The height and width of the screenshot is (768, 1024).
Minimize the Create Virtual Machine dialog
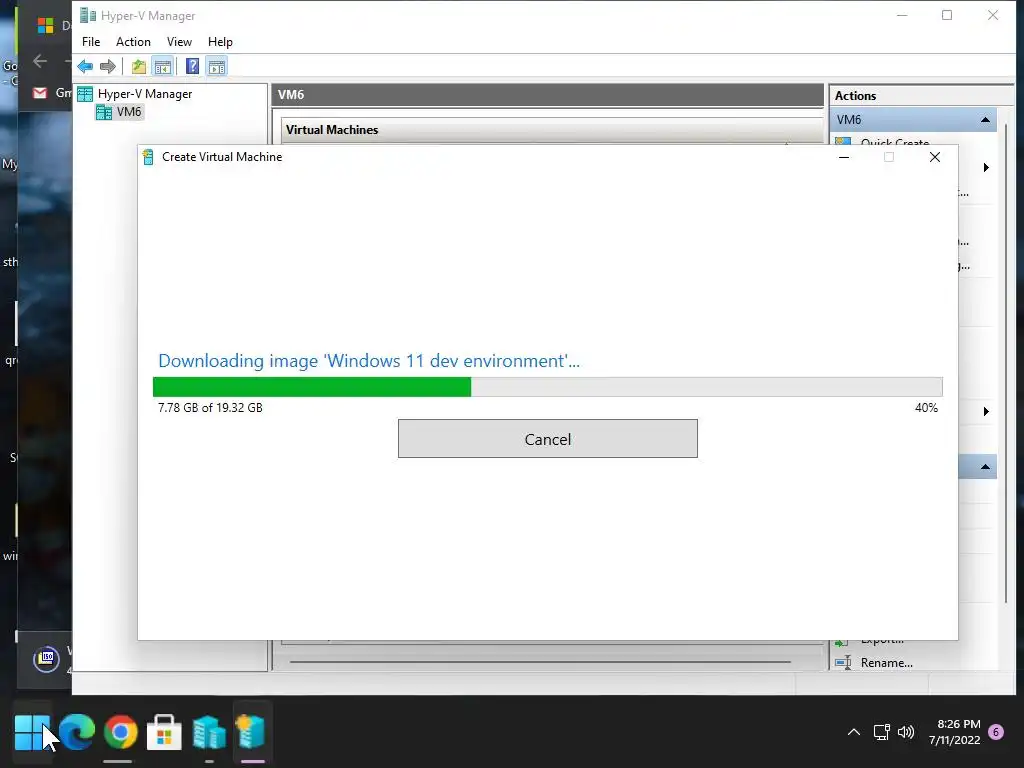844,157
